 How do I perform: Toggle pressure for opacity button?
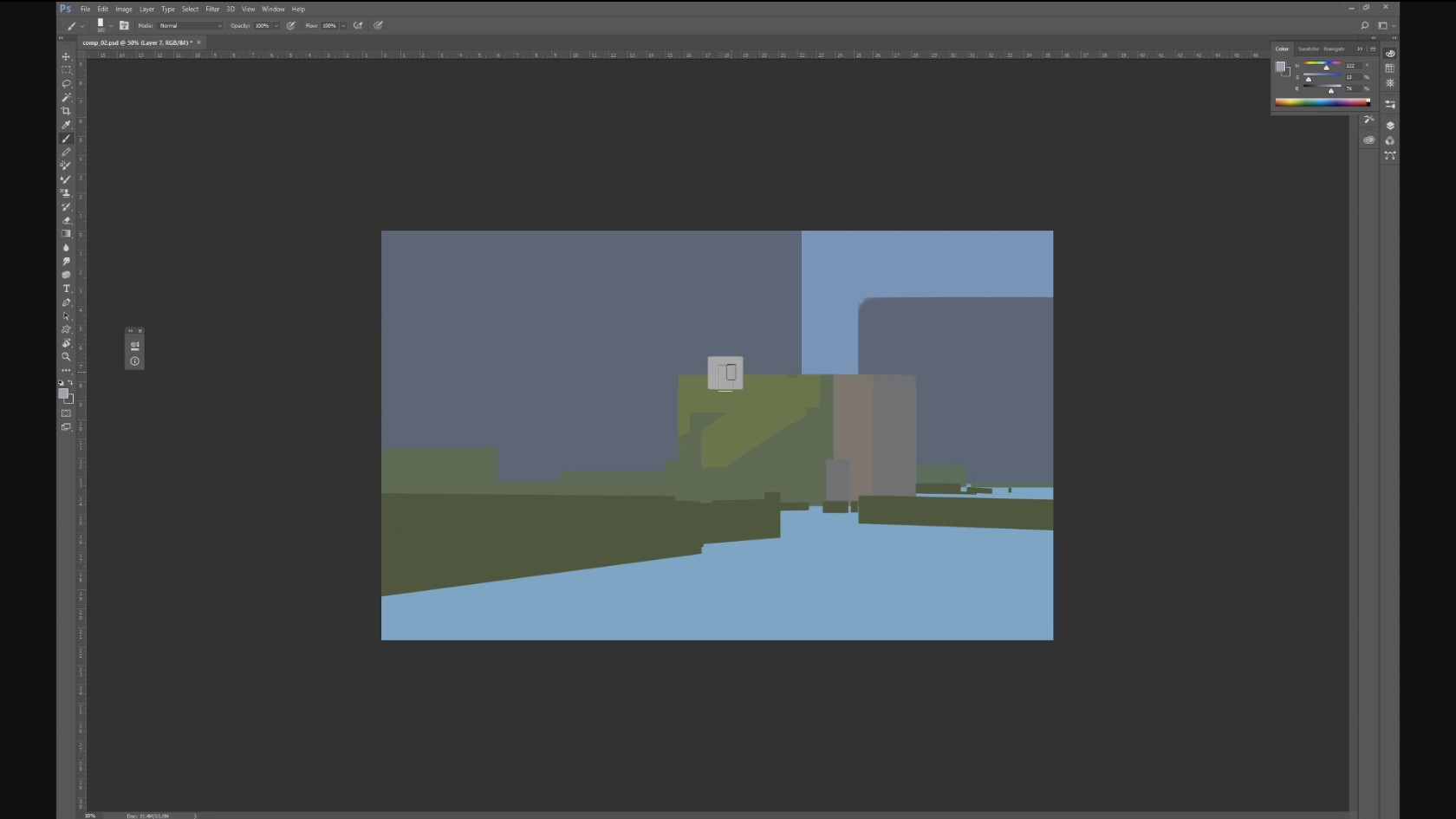click(291, 26)
